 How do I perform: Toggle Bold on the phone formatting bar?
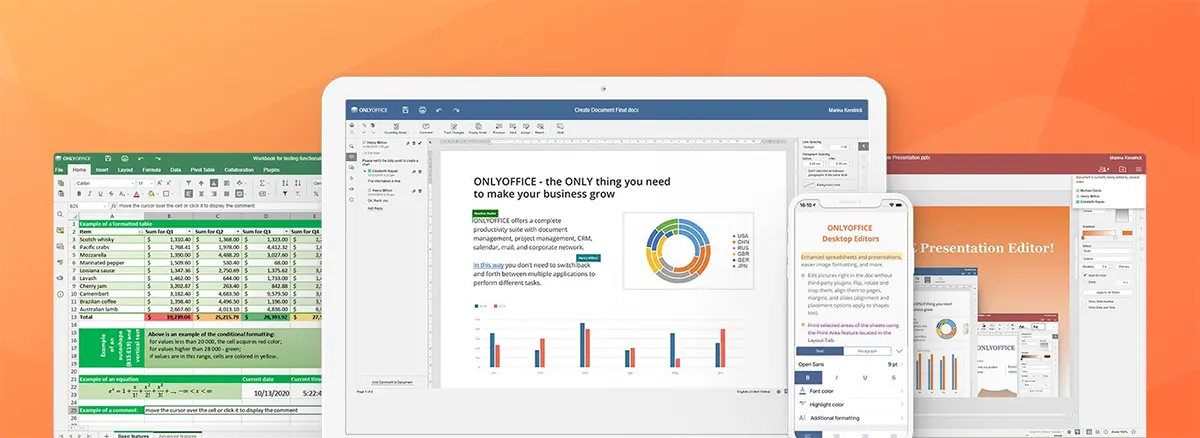(x=808, y=377)
